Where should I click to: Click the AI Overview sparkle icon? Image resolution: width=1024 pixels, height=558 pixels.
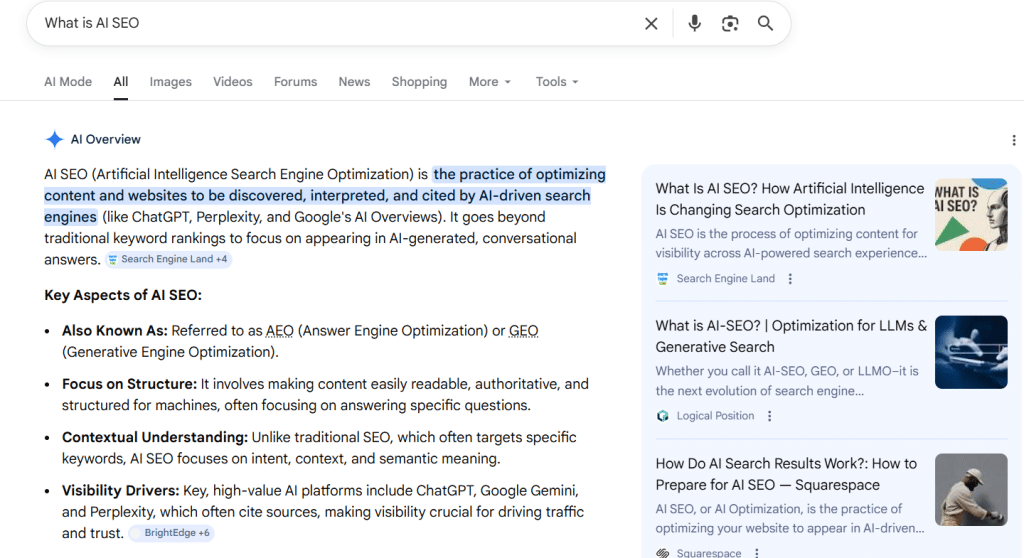pyautogui.click(x=54, y=139)
